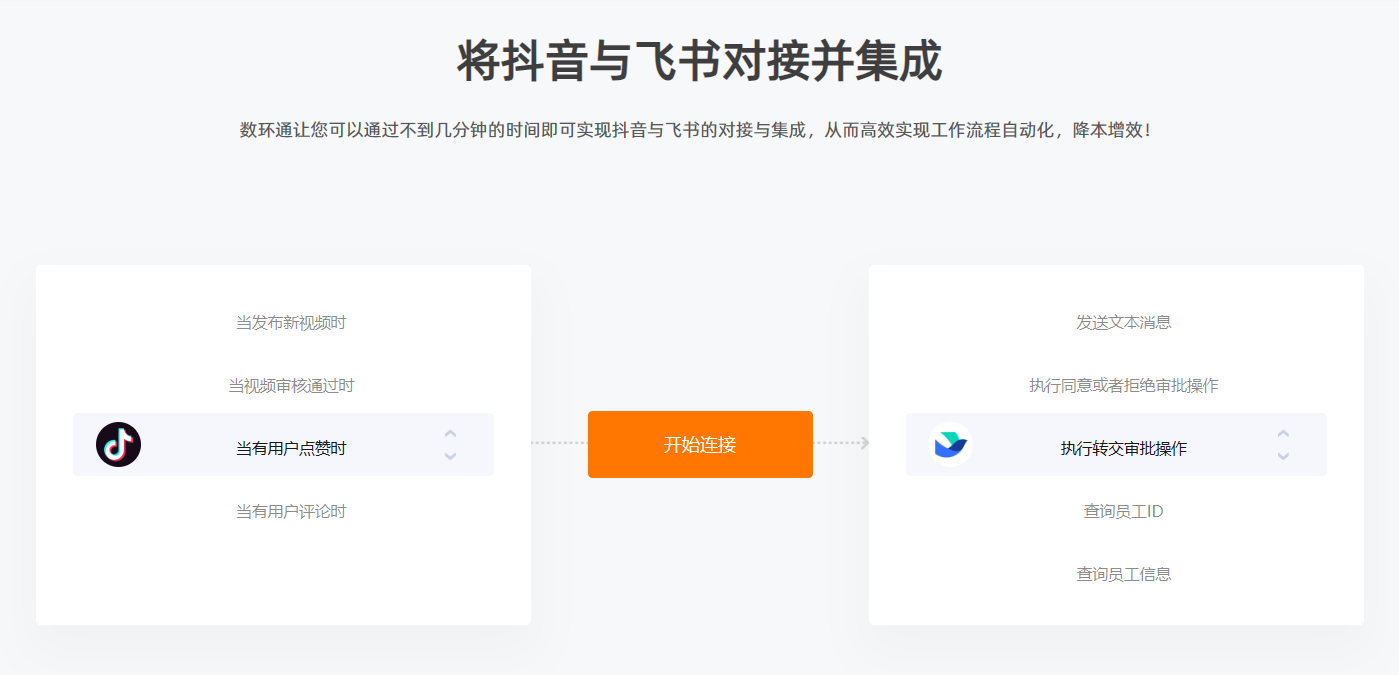The width and height of the screenshot is (1399, 675).
Task: Select highlighted 当有用户点赞时 trigger row
Action: 283,444
